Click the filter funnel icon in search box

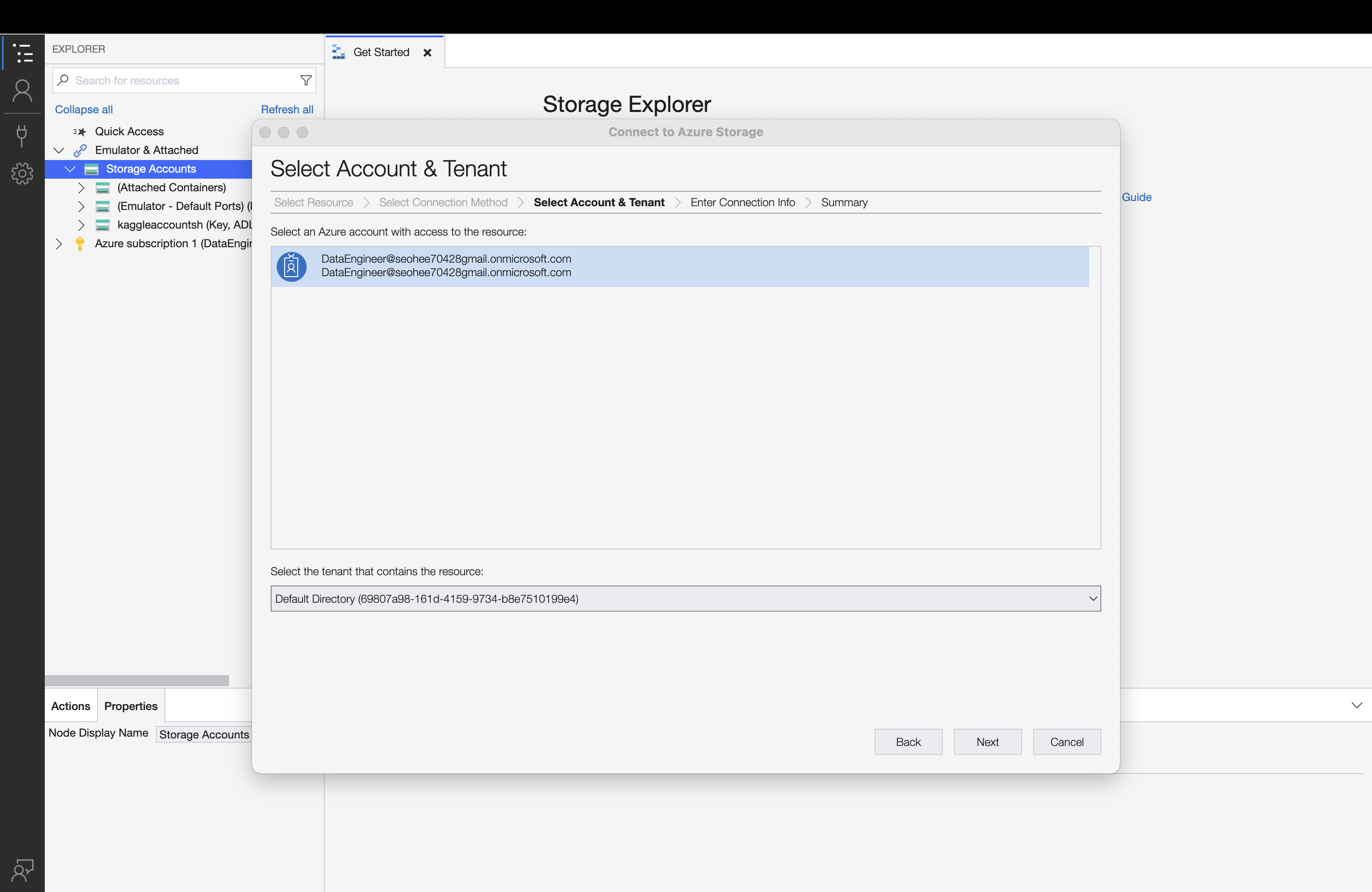[x=306, y=81]
